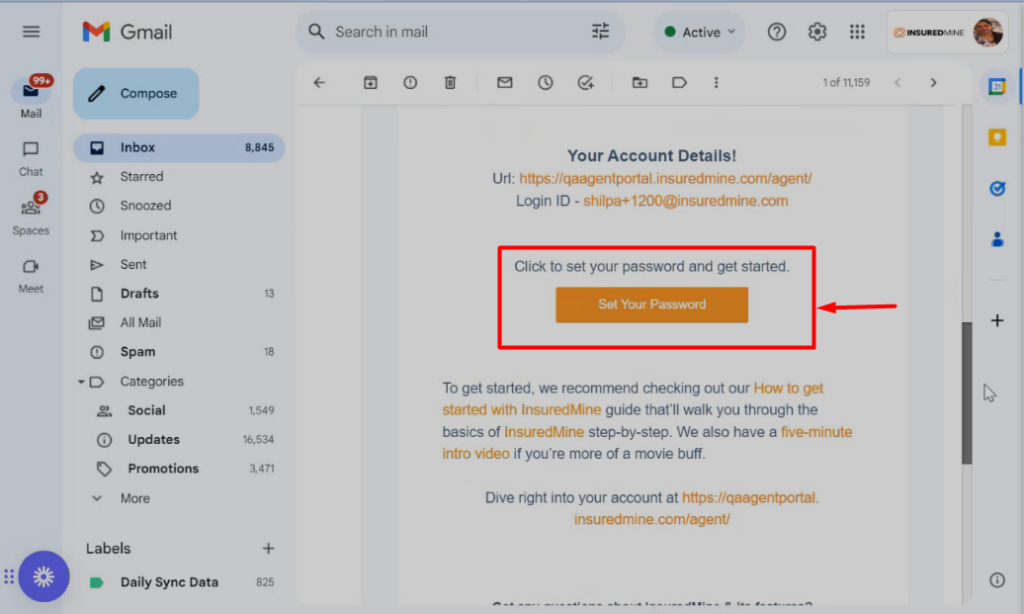Delete this email with trash icon
Screen dimensions: 1024x614
tap(450, 82)
